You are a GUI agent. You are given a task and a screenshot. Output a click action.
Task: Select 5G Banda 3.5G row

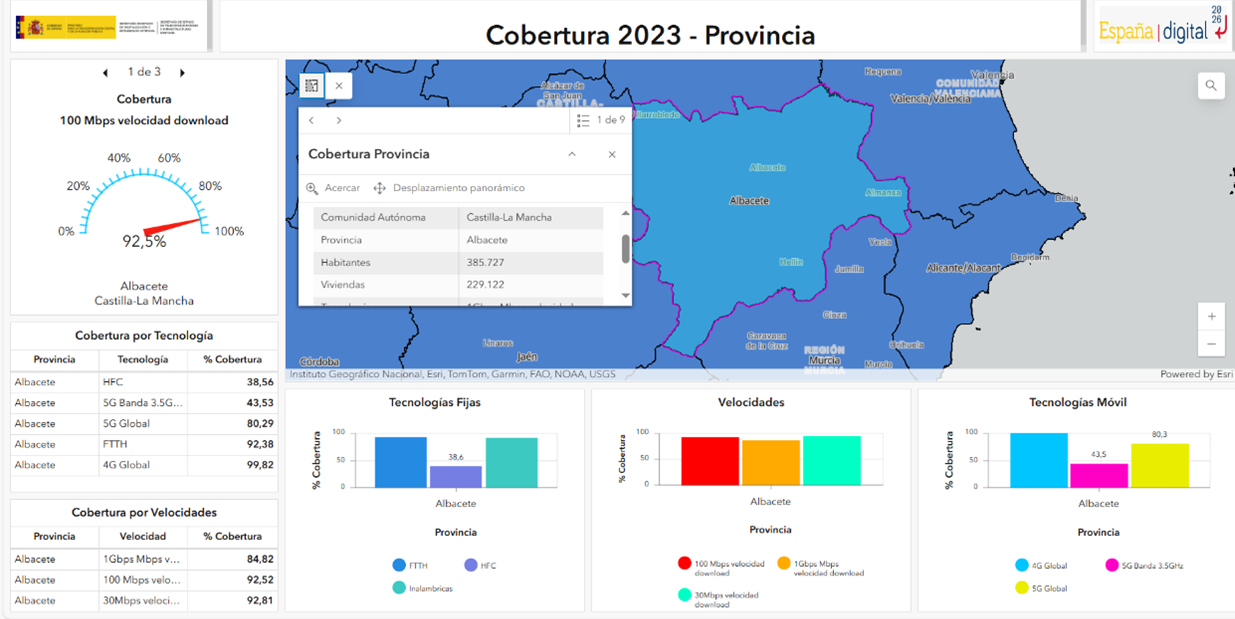coord(144,403)
